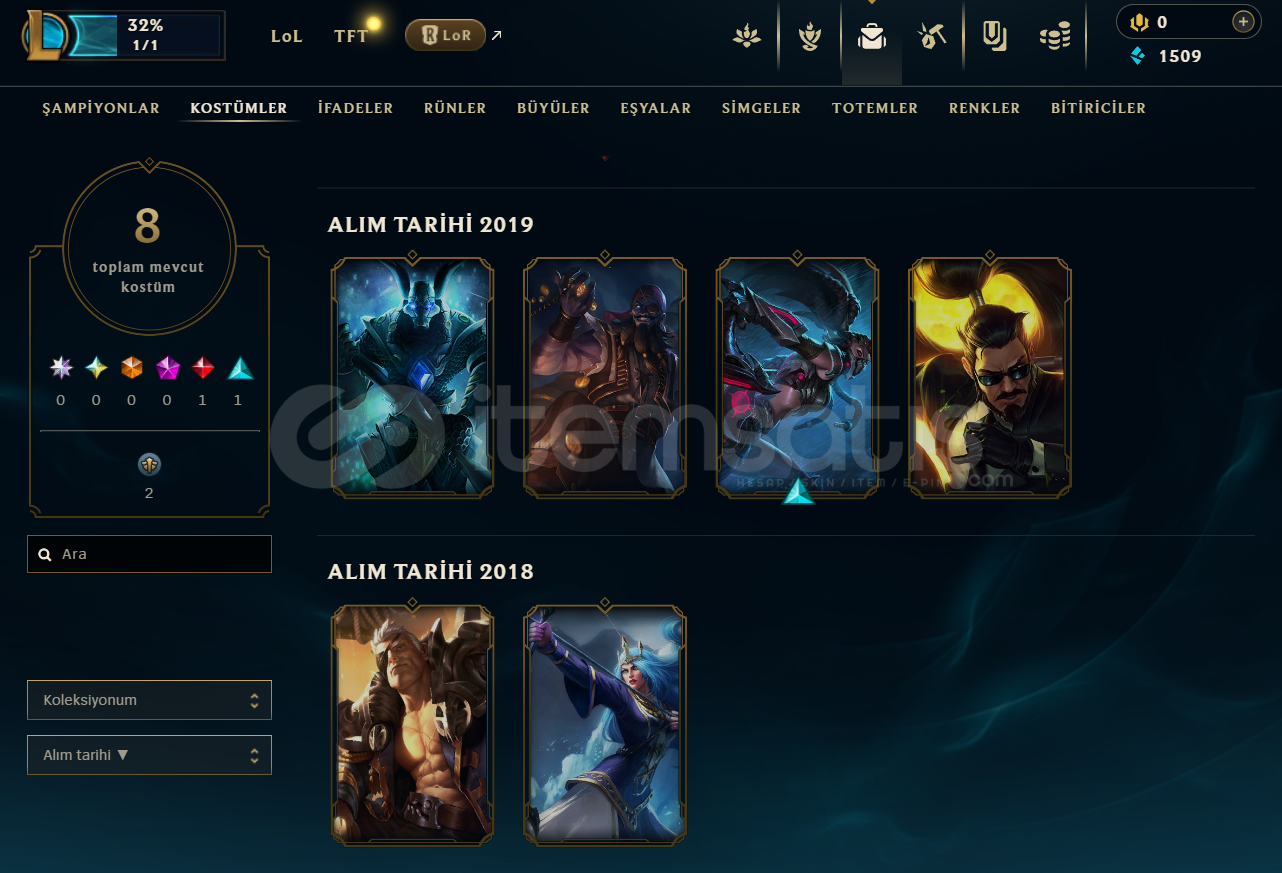Open the collection backpack icon
The image size is (1282, 873).
[x=872, y=37]
